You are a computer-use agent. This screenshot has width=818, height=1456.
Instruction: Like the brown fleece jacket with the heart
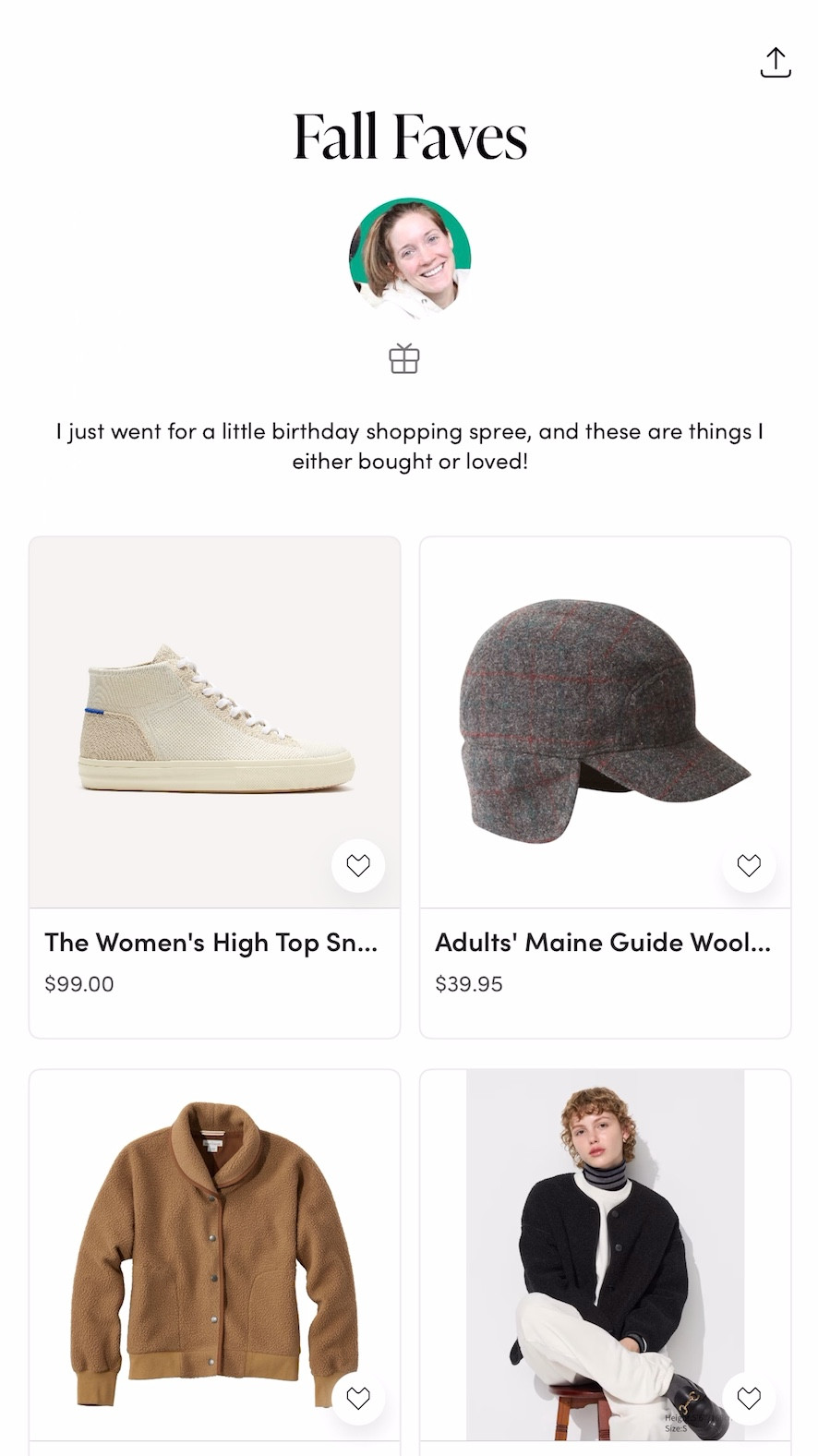358,1398
